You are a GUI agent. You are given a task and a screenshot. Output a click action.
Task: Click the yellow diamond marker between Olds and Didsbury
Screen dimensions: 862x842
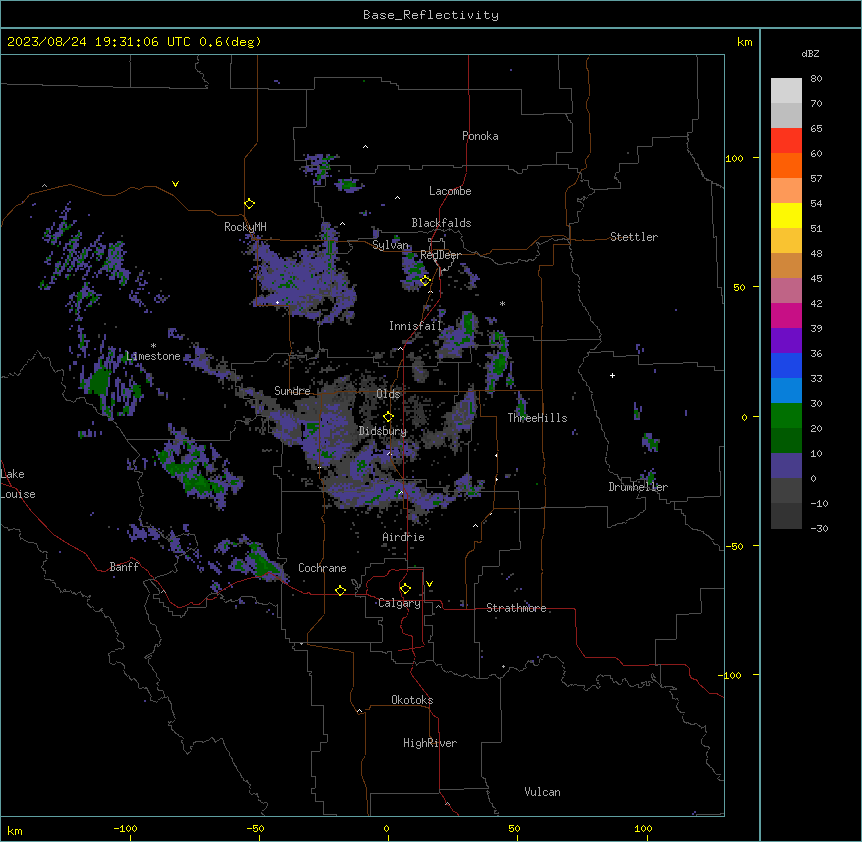point(388,417)
